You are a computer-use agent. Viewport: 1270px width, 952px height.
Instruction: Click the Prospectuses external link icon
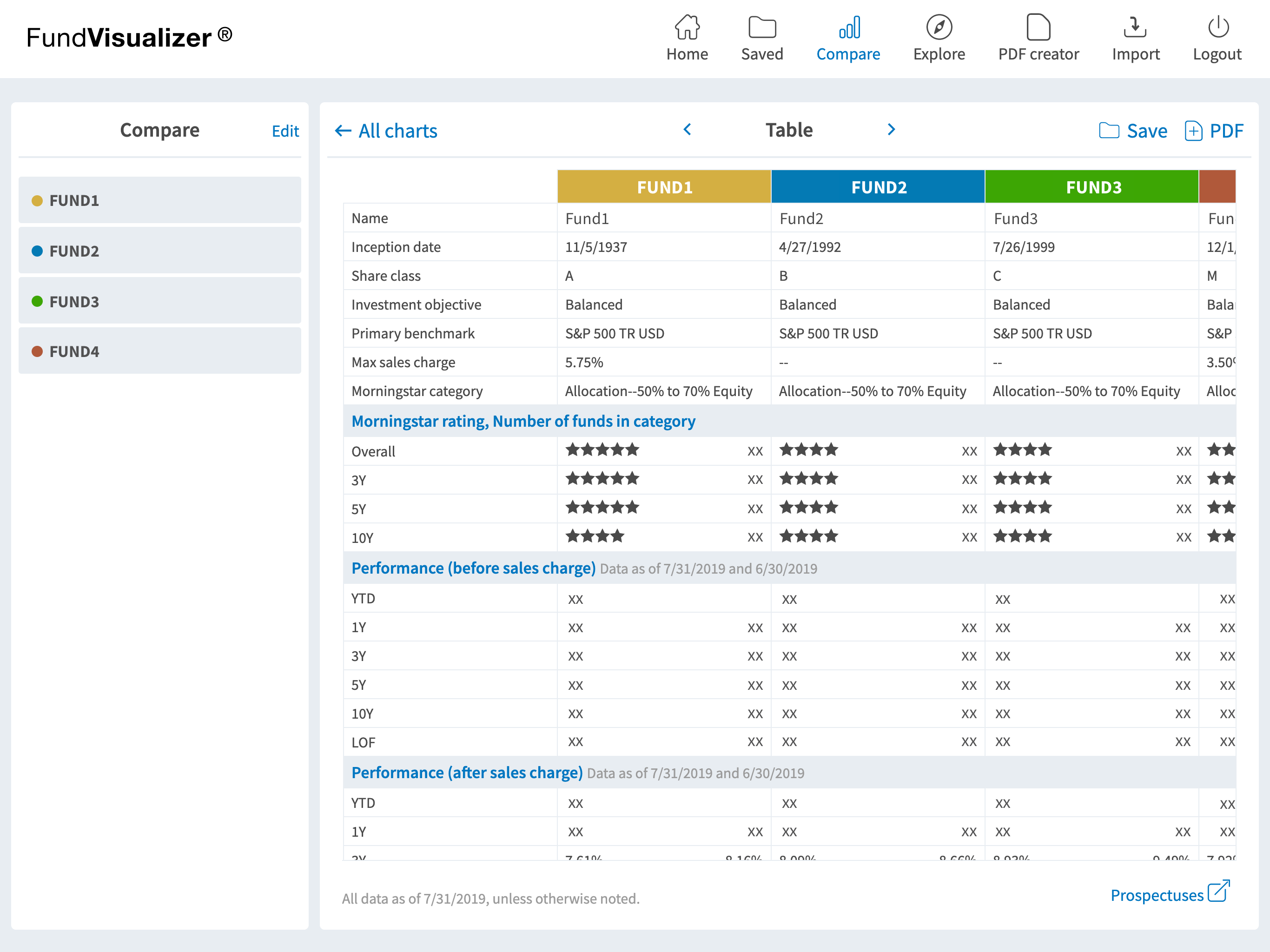(1218, 891)
